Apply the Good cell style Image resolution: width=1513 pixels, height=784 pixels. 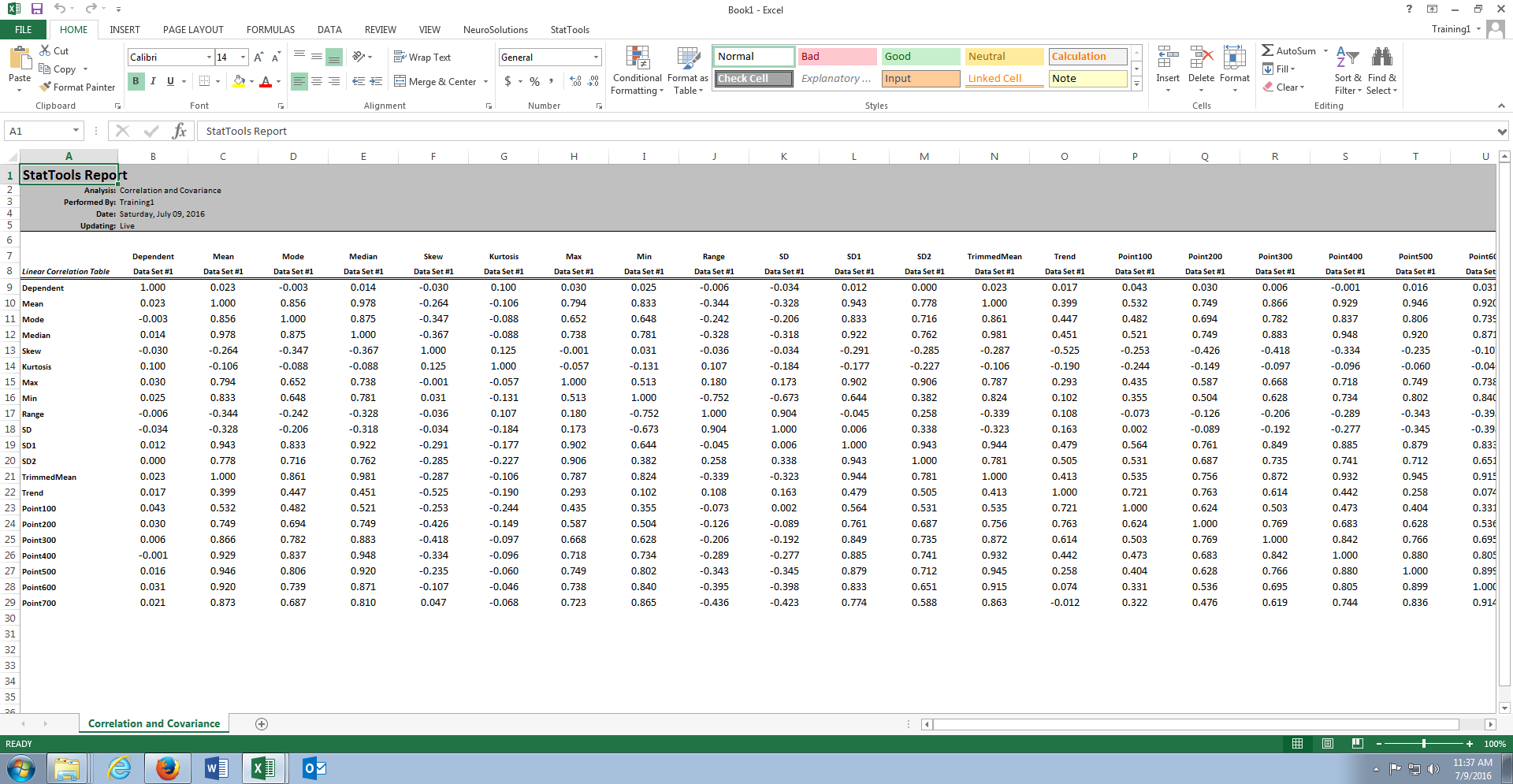920,56
